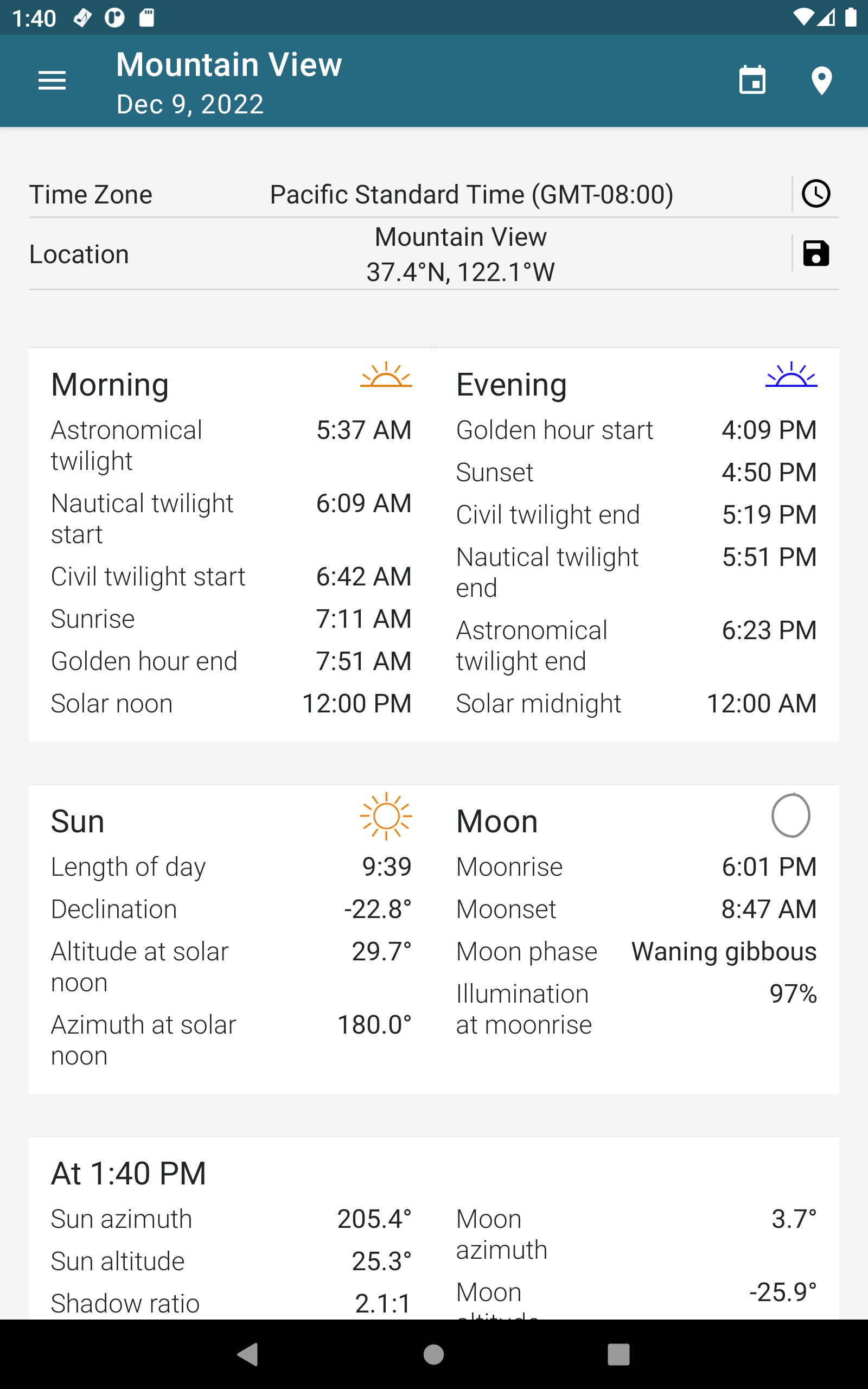The height and width of the screenshot is (1389, 868).
Task: Tap the Sunset 4:50 PM row
Action: (636, 473)
